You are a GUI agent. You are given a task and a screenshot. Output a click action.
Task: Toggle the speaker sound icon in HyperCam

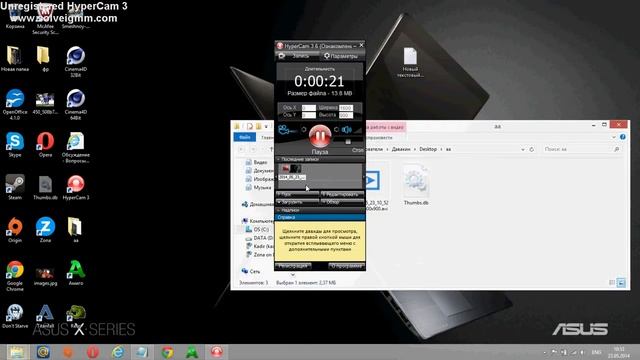coord(347,130)
